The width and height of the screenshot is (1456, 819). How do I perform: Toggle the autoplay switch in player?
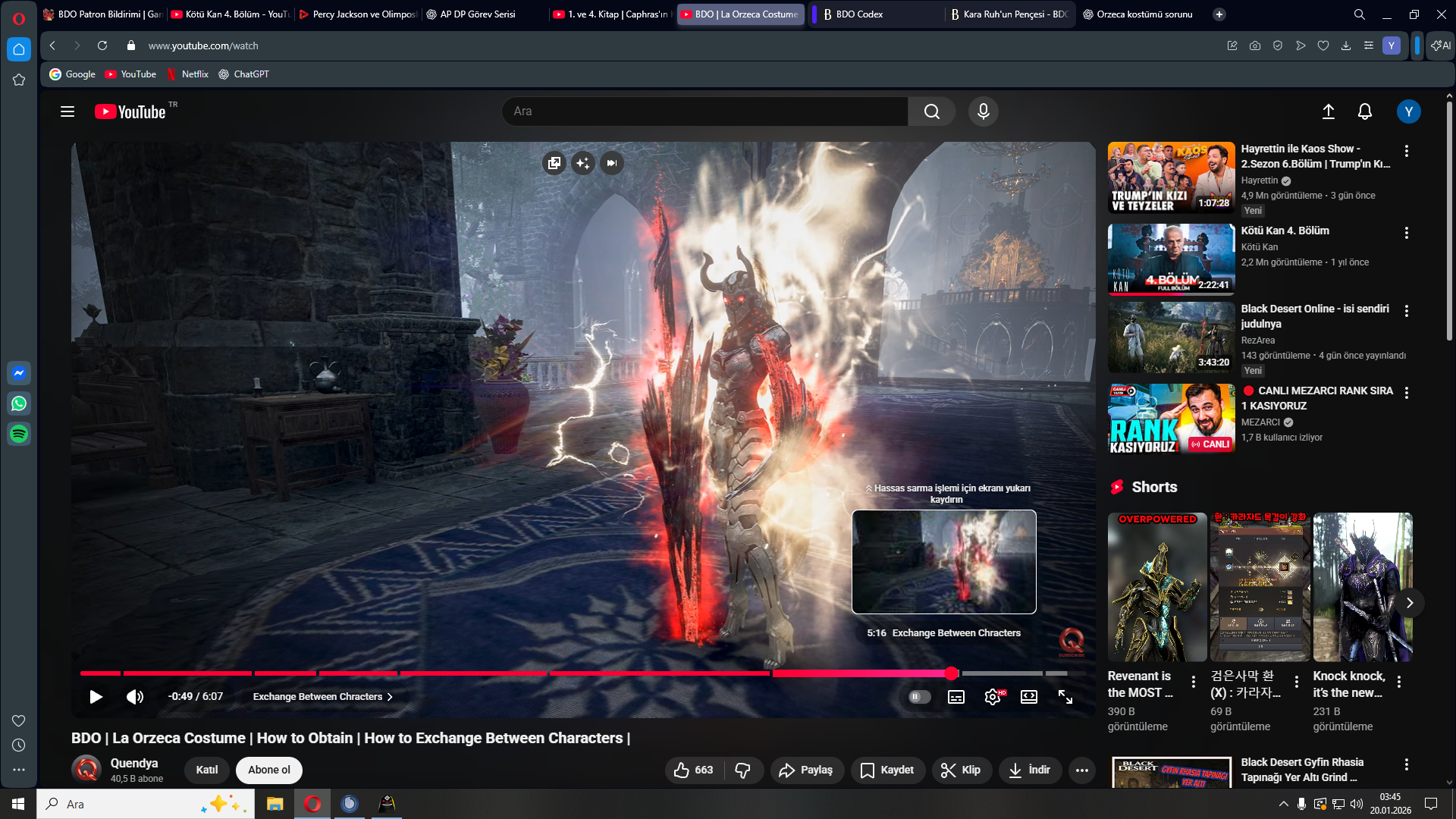click(919, 697)
